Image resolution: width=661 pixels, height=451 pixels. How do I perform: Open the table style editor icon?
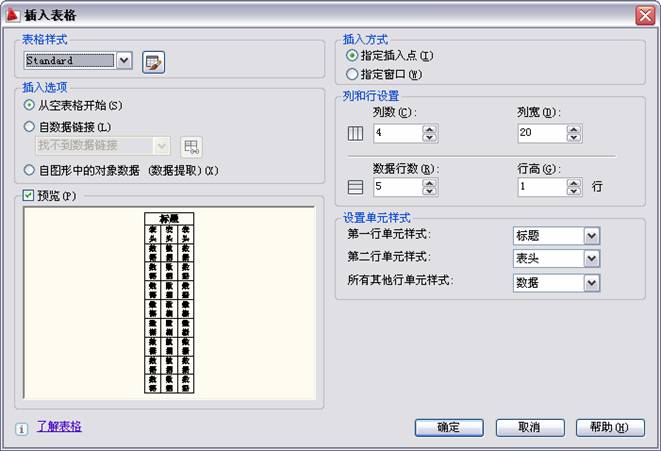pyautogui.click(x=153, y=62)
